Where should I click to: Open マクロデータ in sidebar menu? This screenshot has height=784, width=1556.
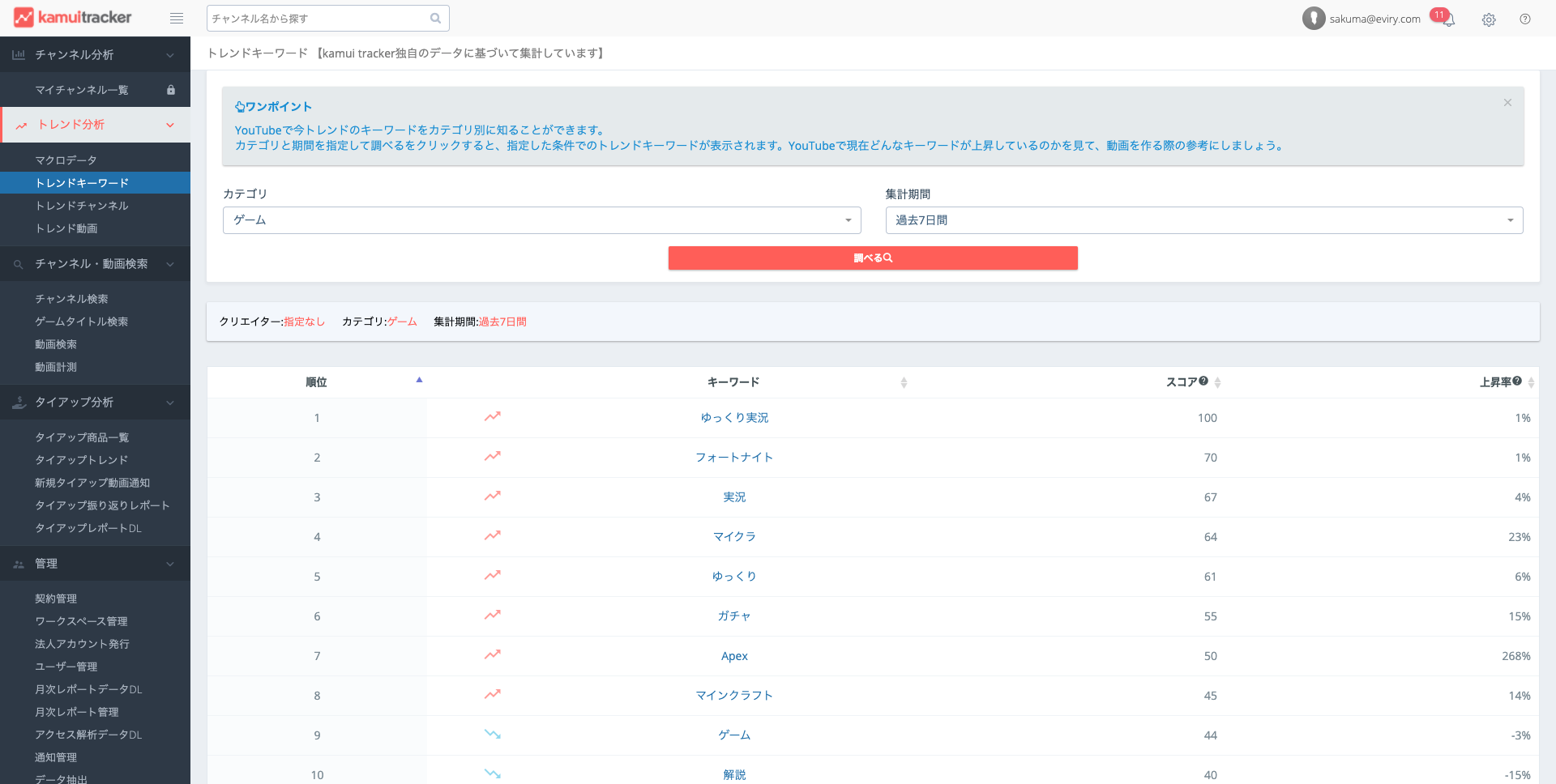pos(66,160)
